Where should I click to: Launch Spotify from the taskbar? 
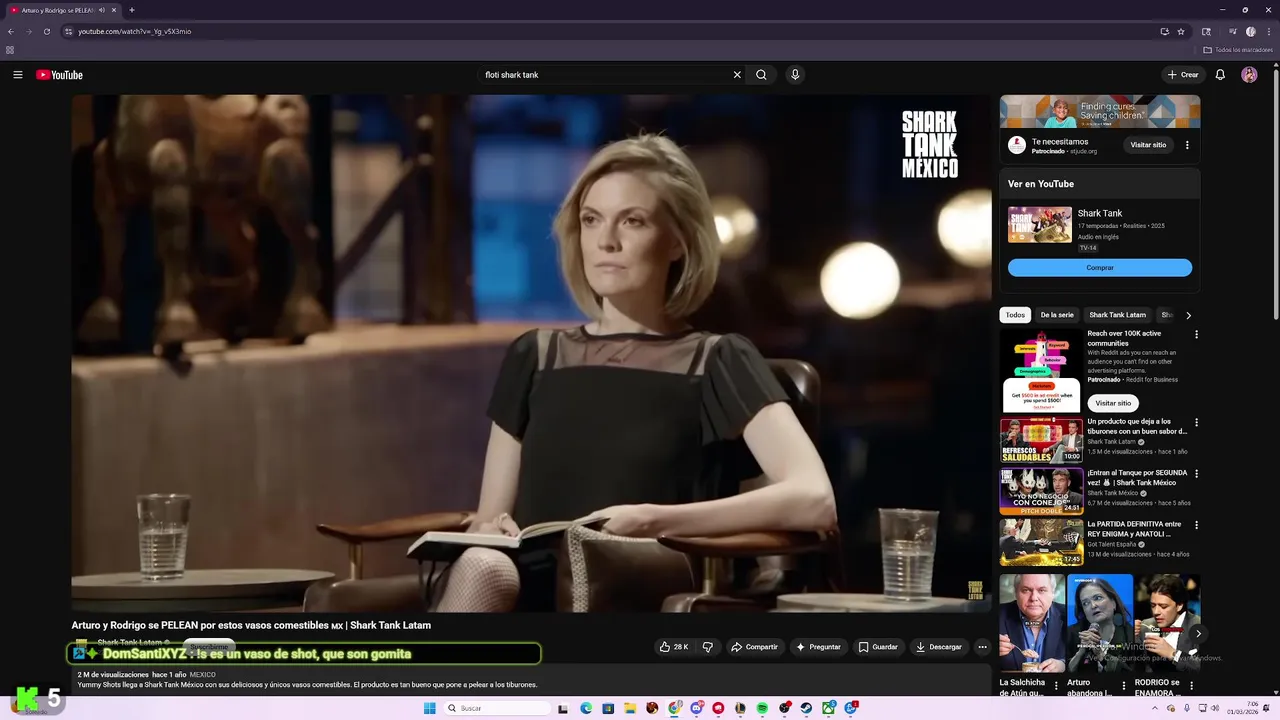[x=762, y=708]
